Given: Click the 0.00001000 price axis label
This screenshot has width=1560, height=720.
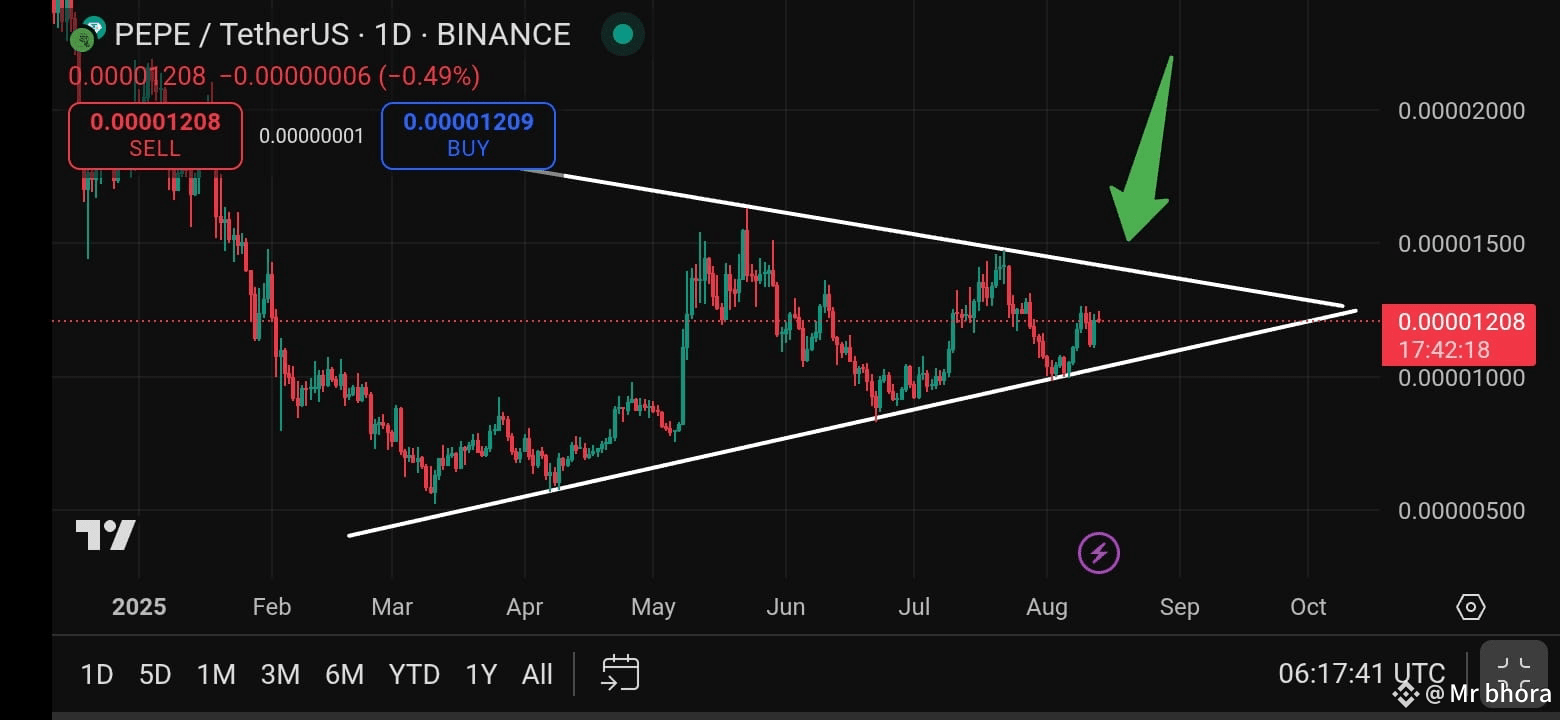Looking at the screenshot, I should [x=1461, y=377].
